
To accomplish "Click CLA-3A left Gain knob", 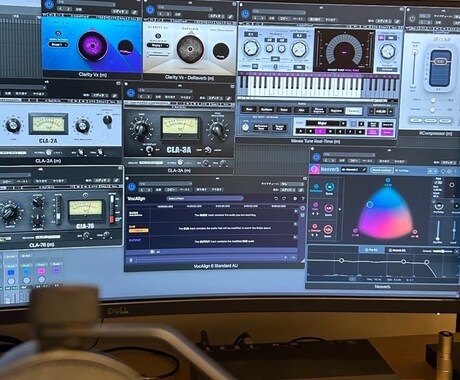I will pyautogui.click(x=140, y=129).
